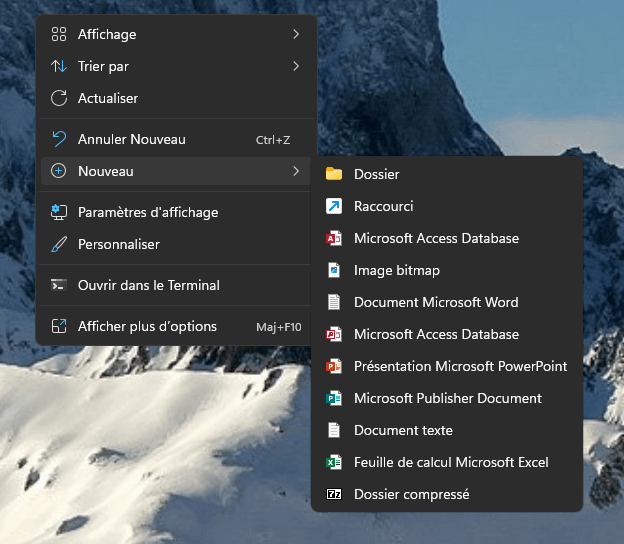The image size is (624, 544).
Task: Select Annuler Nouveau undo entry
Action: 176,140
